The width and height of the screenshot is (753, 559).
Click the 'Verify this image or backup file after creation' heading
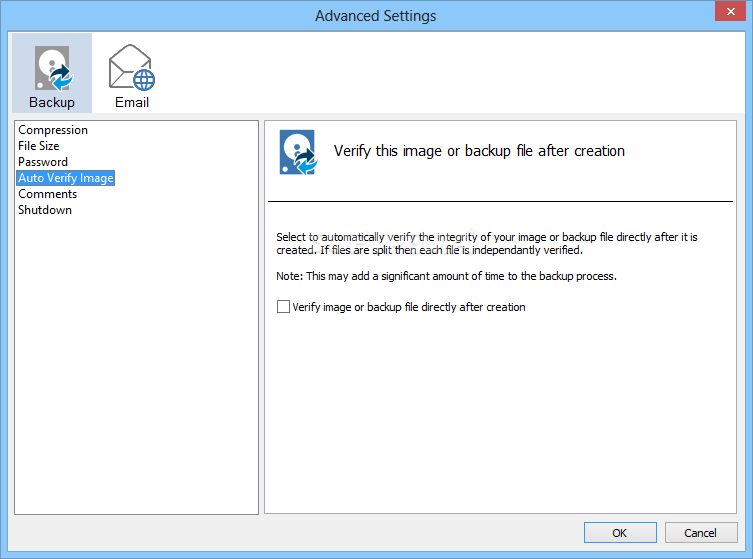pos(479,151)
